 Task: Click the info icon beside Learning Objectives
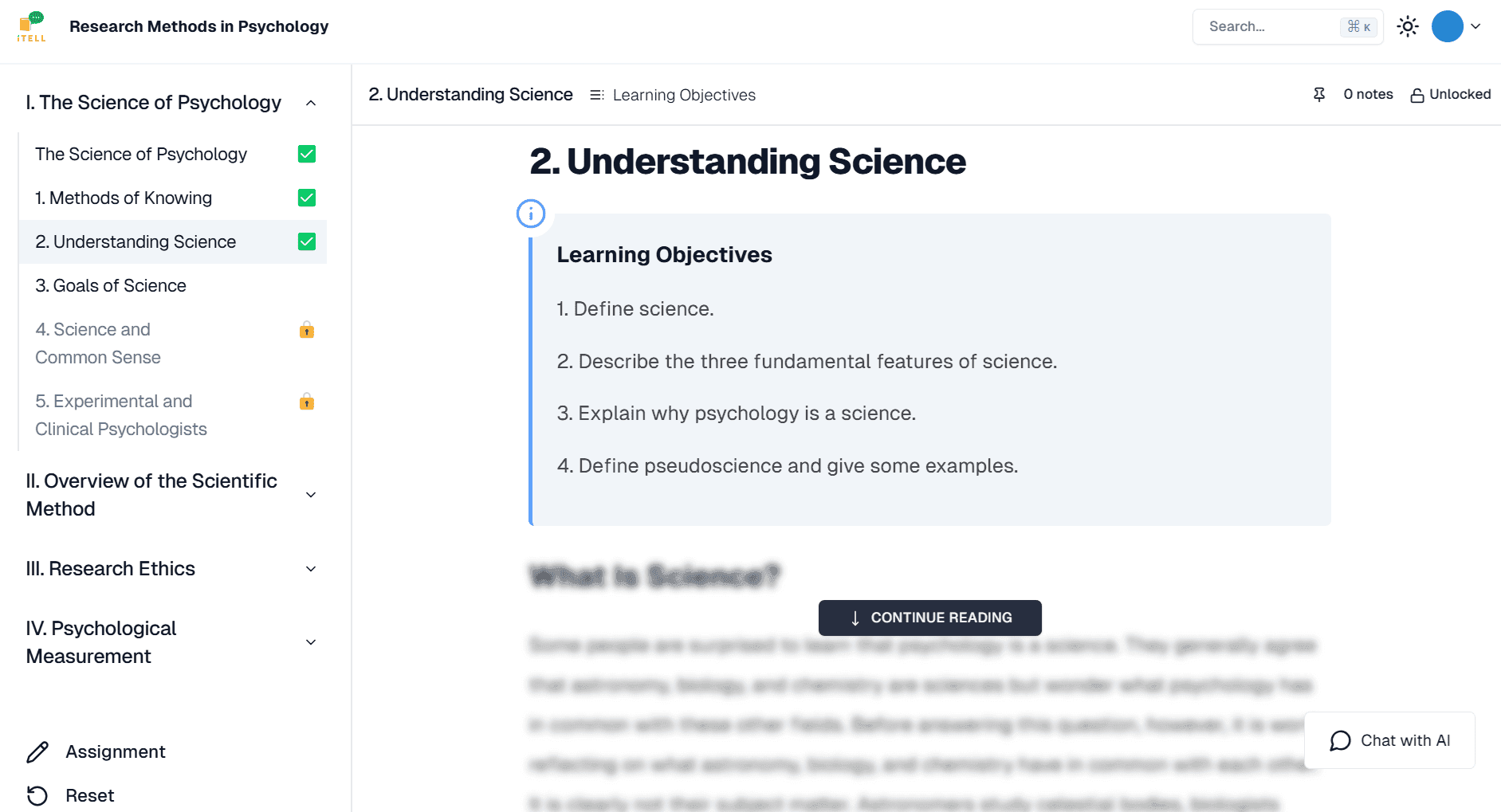click(x=531, y=214)
